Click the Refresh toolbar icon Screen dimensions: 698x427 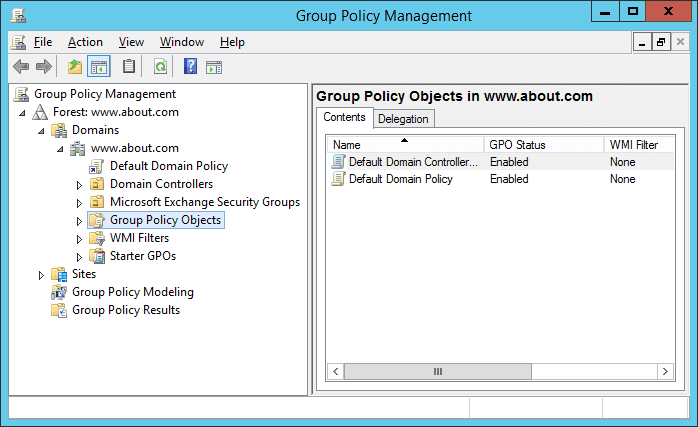click(x=160, y=67)
